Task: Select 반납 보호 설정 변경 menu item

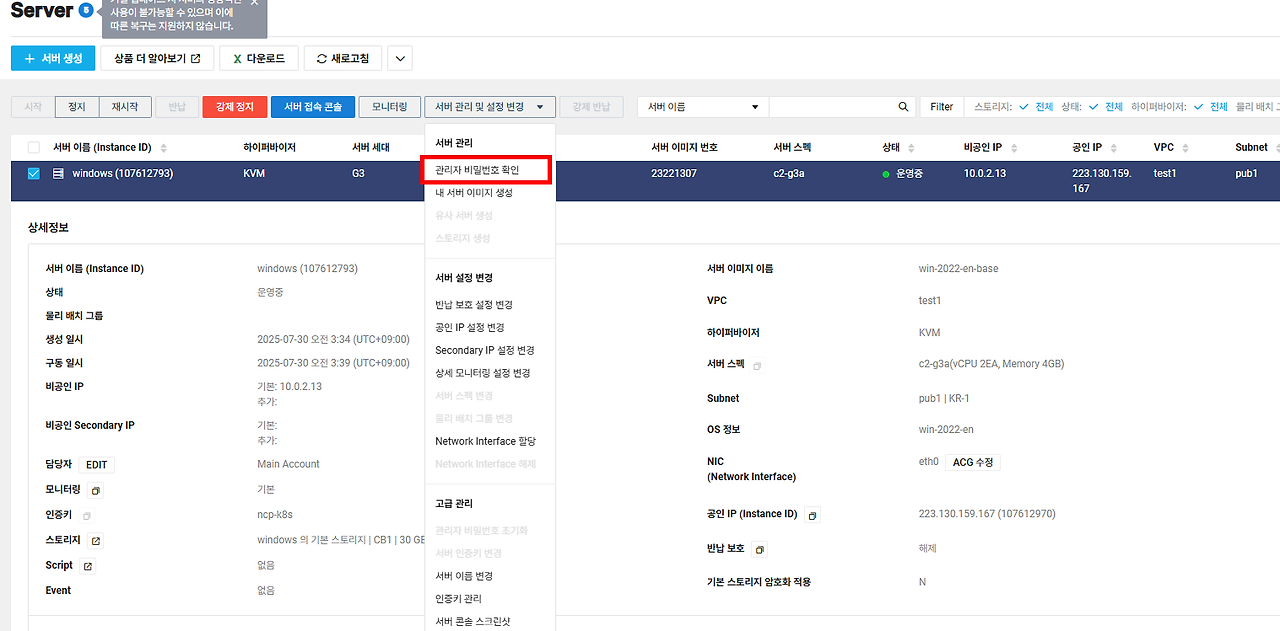Action: tap(474, 304)
